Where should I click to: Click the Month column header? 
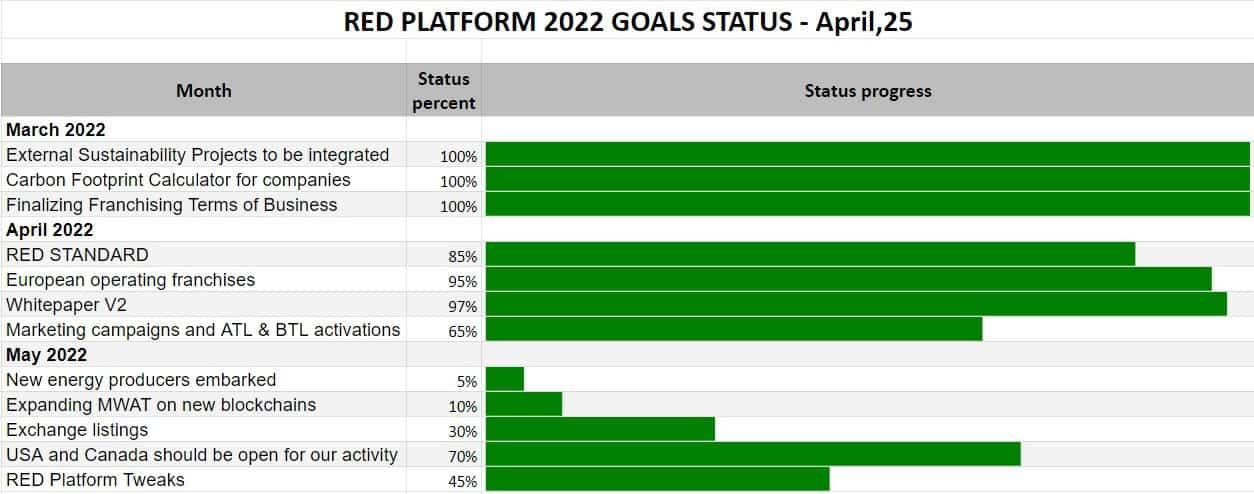(203, 90)
